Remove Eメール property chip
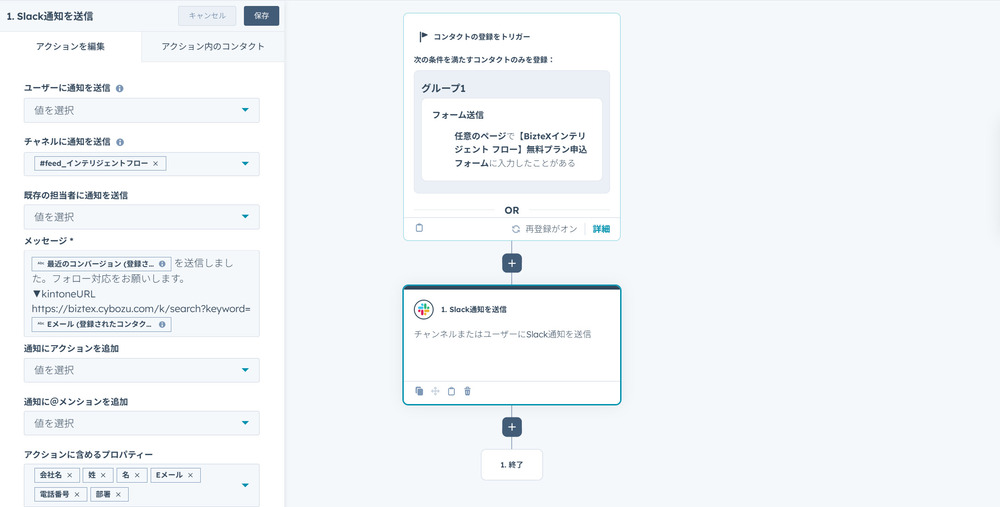 pyautogui.click(x=190, y=475)
